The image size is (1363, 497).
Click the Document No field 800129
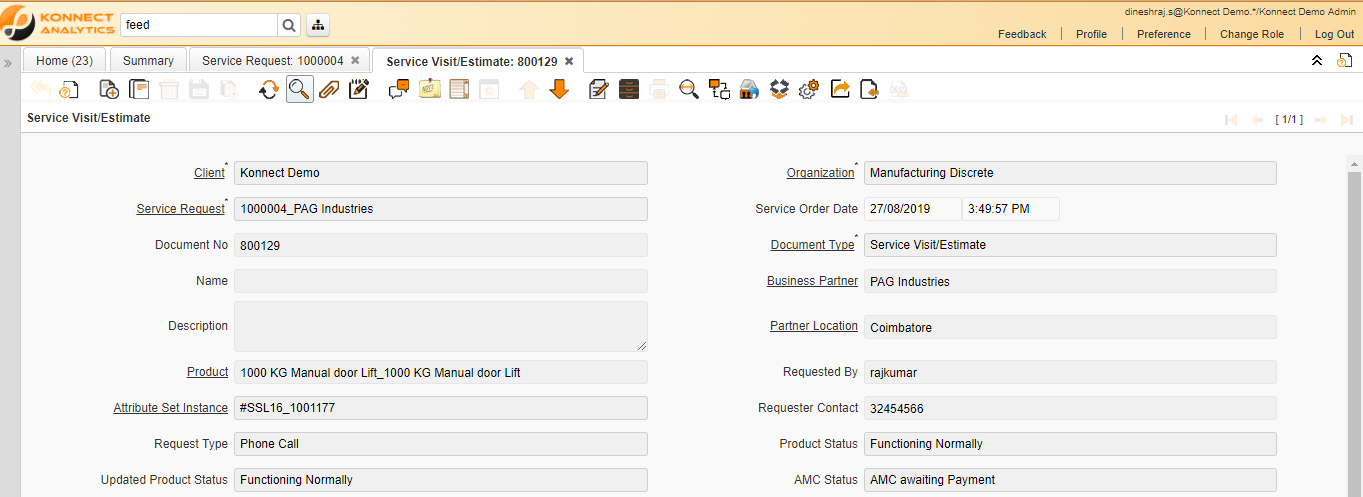(x=441, y=245)
